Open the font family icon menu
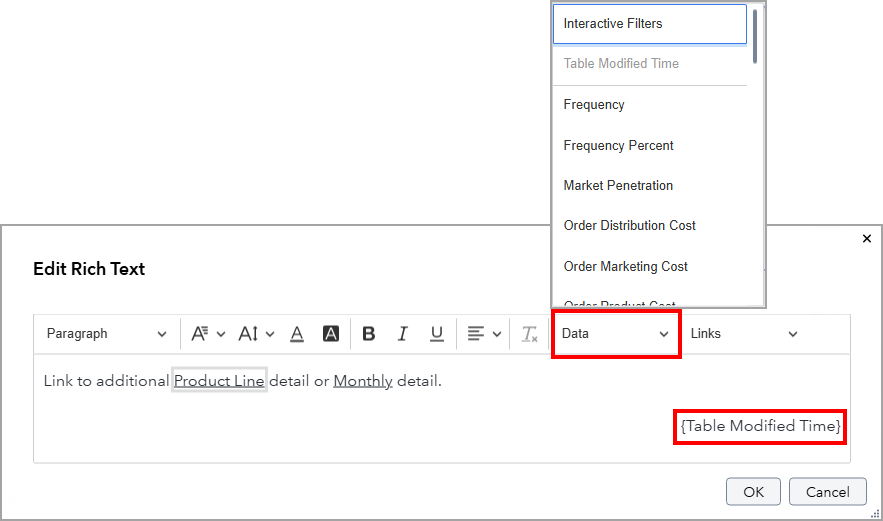The width and height of the screenshot is (883, 521). (x=208, y=334)
